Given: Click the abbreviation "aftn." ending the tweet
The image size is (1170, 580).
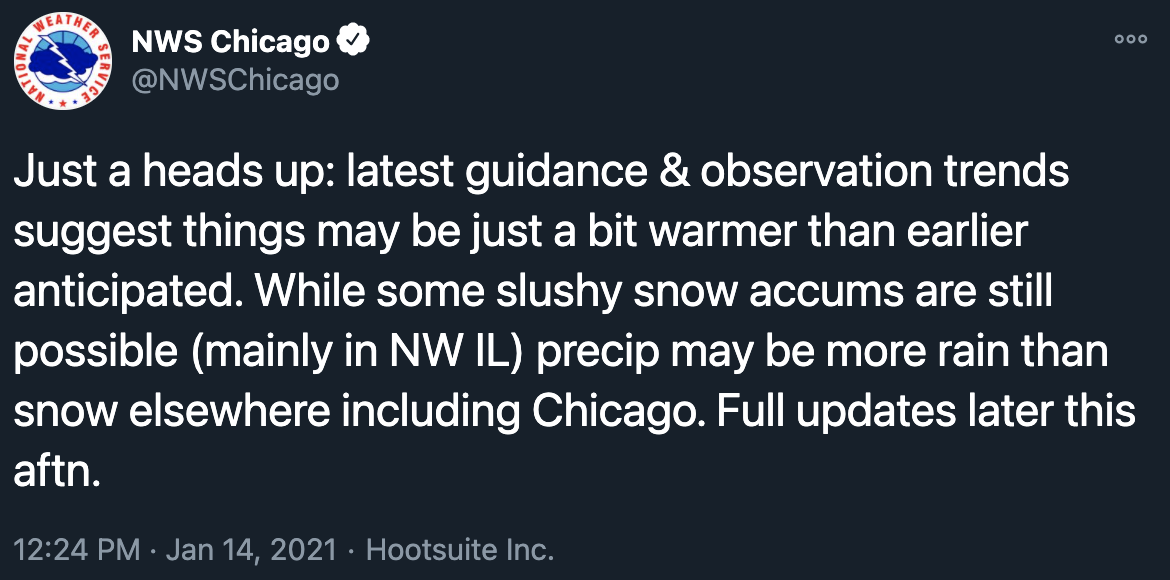Looking at the screenshot, I should coord(57,472).
